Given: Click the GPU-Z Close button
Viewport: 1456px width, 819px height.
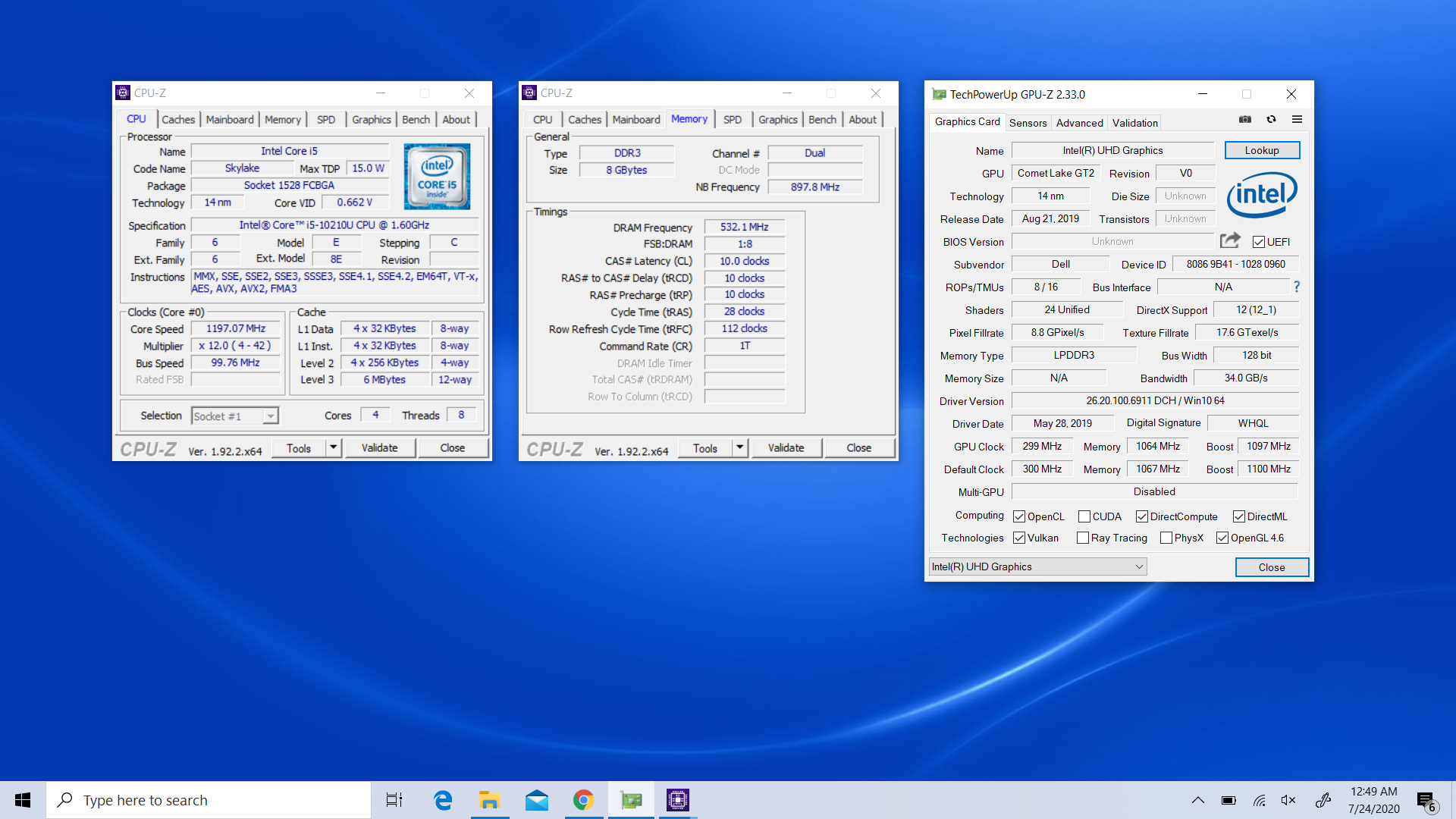Looking at the screenshot, I should (1272, 567).
